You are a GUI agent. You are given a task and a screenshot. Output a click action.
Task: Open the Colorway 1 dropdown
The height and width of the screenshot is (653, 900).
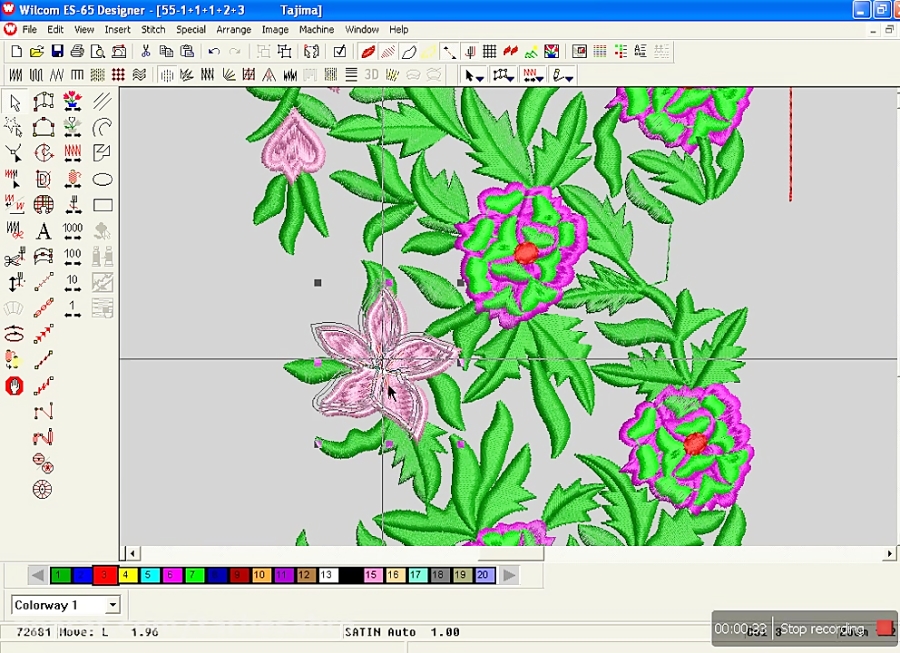(x=114, y=605)
